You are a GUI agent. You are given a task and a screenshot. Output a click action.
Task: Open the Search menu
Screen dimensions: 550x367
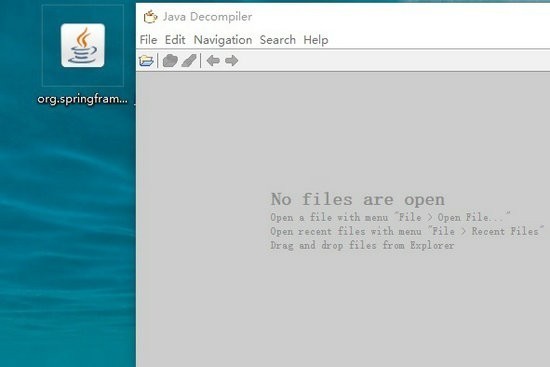coord(277,40)
